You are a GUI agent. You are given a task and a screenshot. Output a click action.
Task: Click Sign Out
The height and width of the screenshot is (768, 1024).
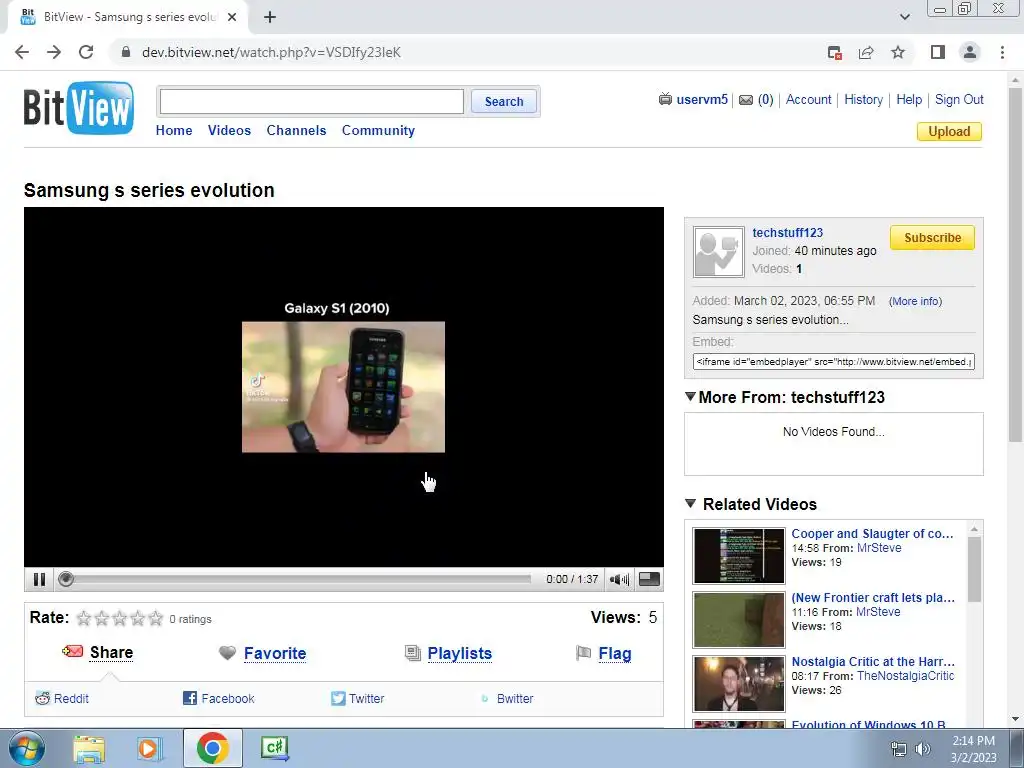(x=959, y=99)
